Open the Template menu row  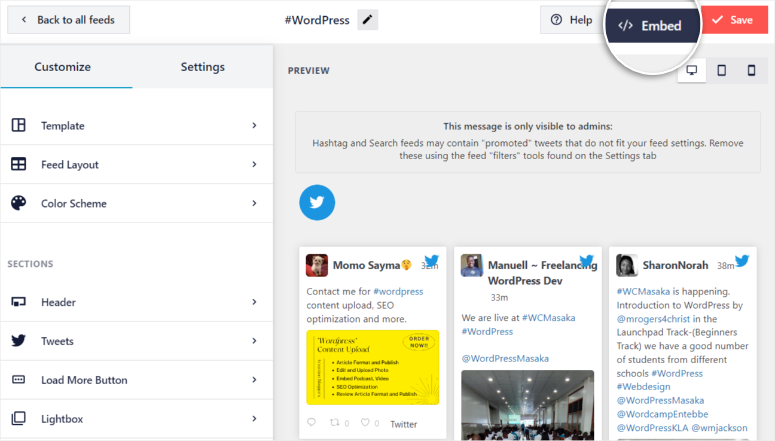coord(136,125)
